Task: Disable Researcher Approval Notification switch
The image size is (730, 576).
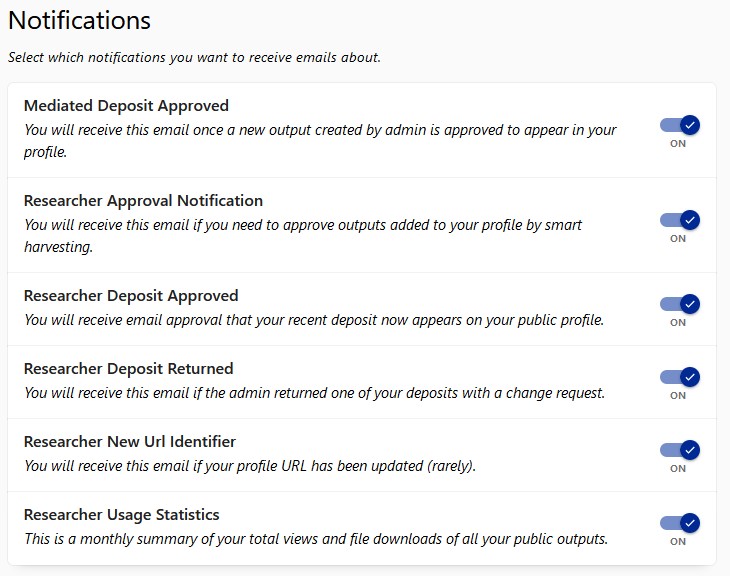Action: click(x=679, y=221)
